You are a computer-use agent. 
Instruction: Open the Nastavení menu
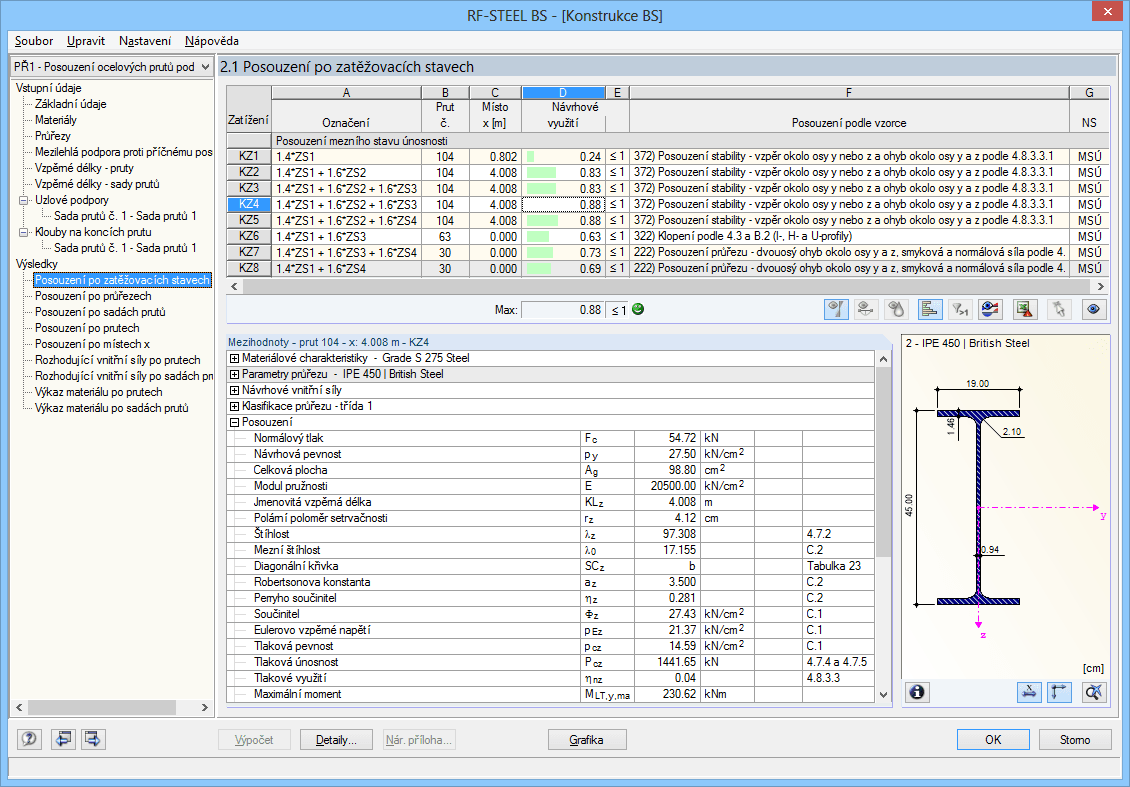(144, 41)
